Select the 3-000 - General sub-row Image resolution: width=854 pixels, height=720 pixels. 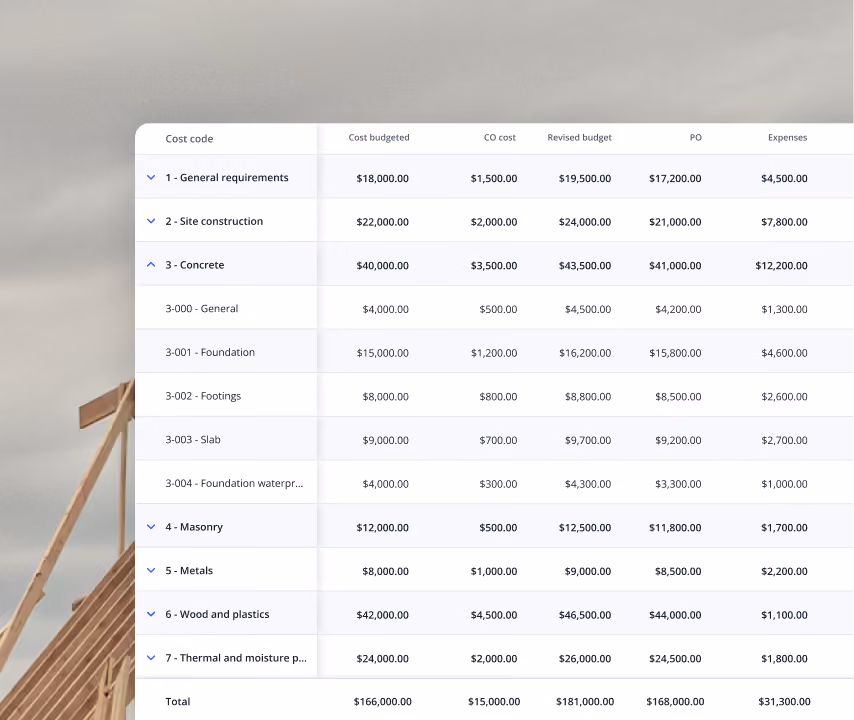(494, 308)
